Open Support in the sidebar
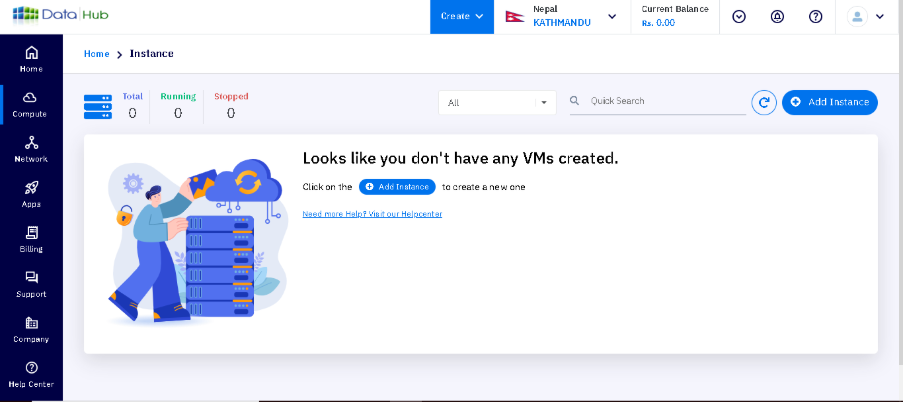Image resolution: width=903 pixels, height=402 pixels. (x=31, y=283)
